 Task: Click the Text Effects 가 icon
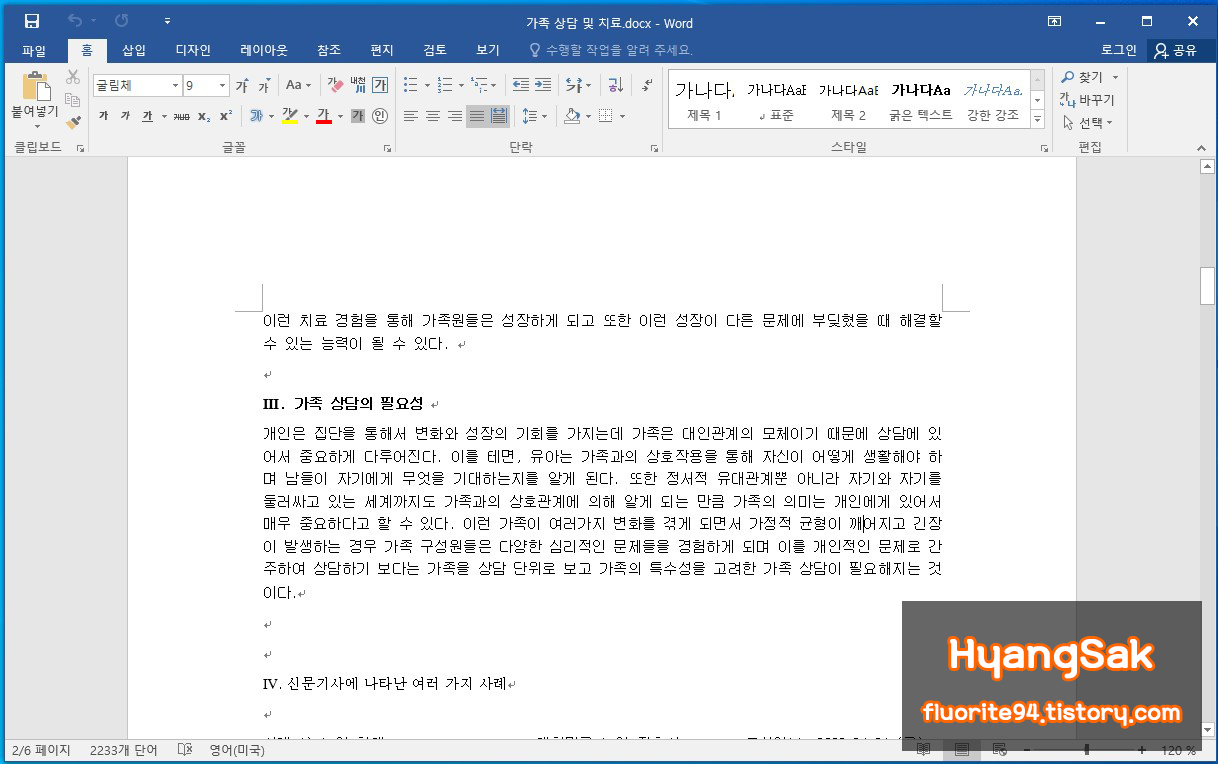256,117
